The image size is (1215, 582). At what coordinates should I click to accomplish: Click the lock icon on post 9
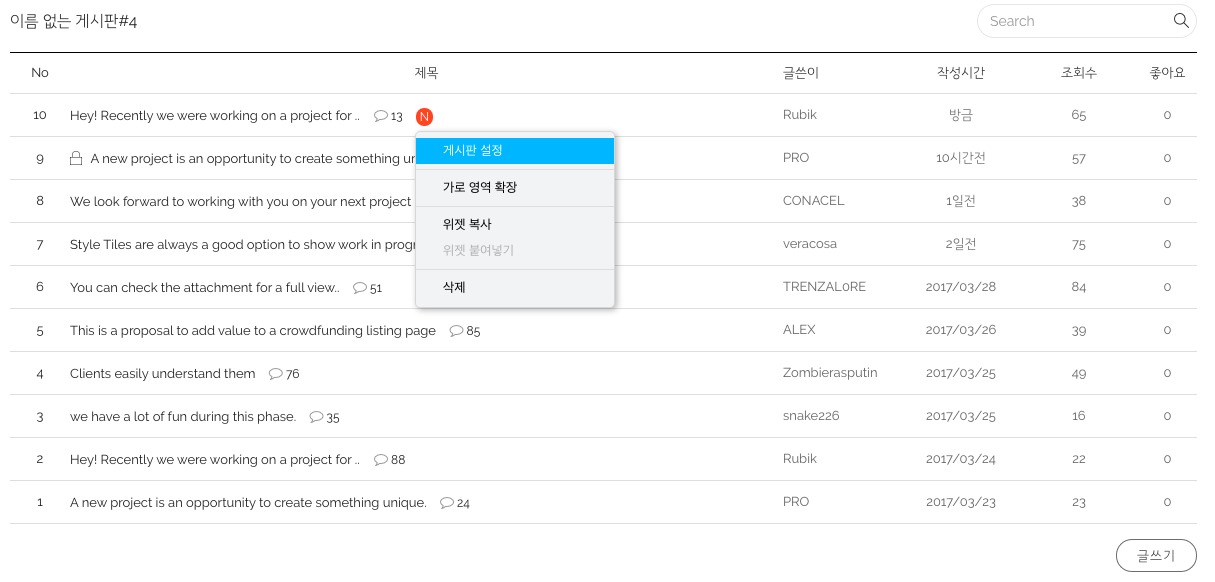coord(76,158)
